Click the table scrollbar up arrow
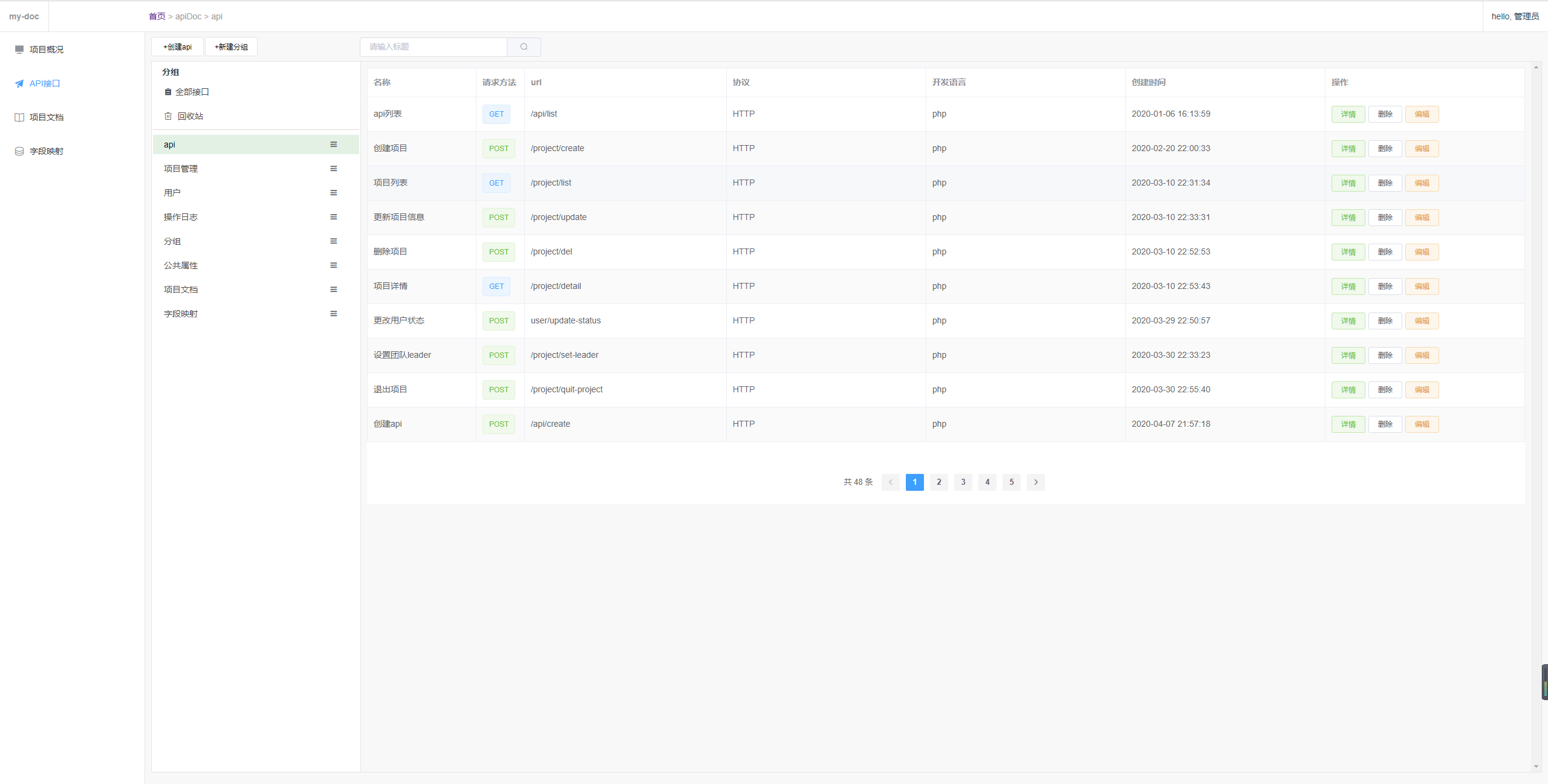Image resolution: width=1548 pixels, height=784 pixels. click(x=1536, y=67)
